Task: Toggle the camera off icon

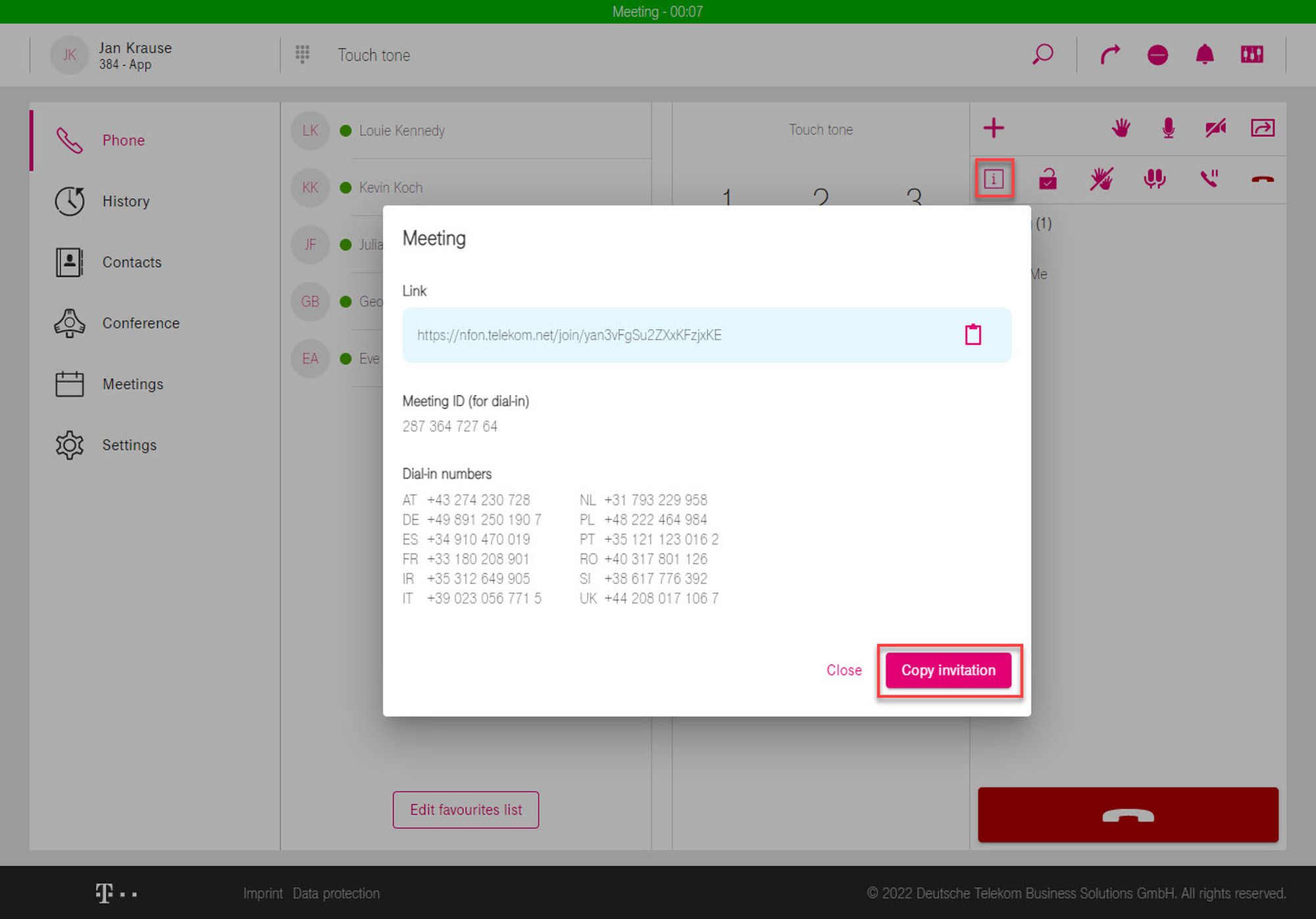Action: (x=1215, y=128)
